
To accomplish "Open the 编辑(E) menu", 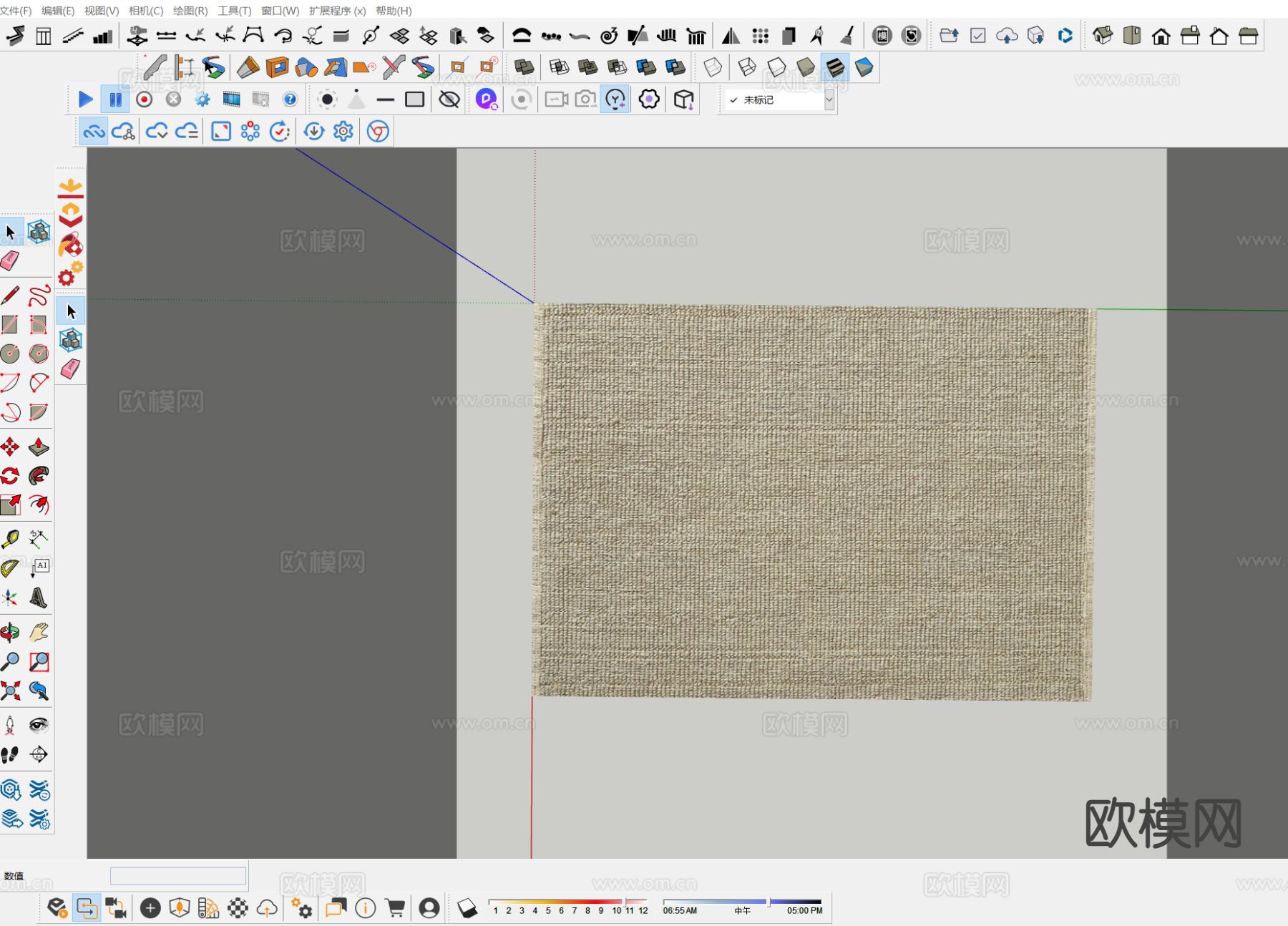I will point(58,11).
